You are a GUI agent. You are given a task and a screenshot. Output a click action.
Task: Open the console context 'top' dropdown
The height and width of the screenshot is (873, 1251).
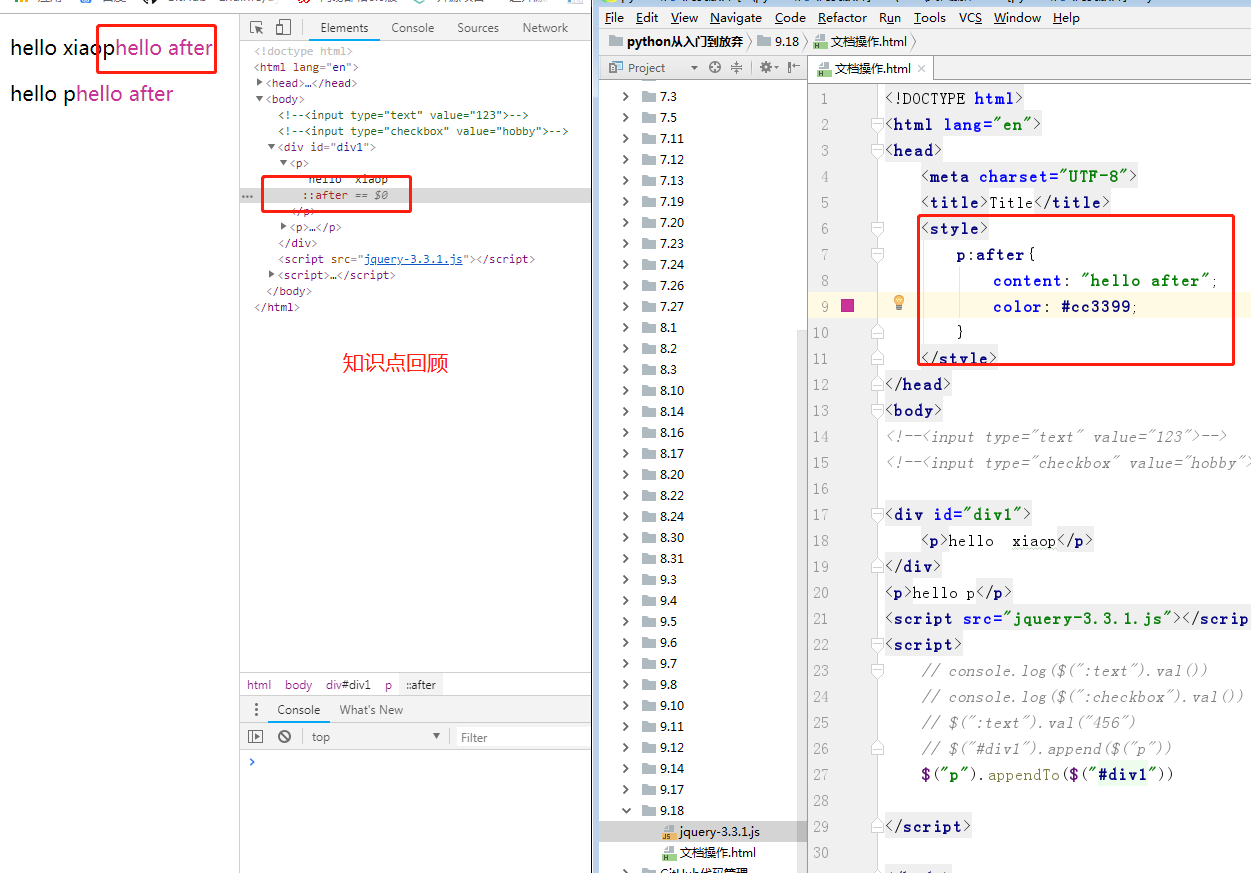click(376, 737)
